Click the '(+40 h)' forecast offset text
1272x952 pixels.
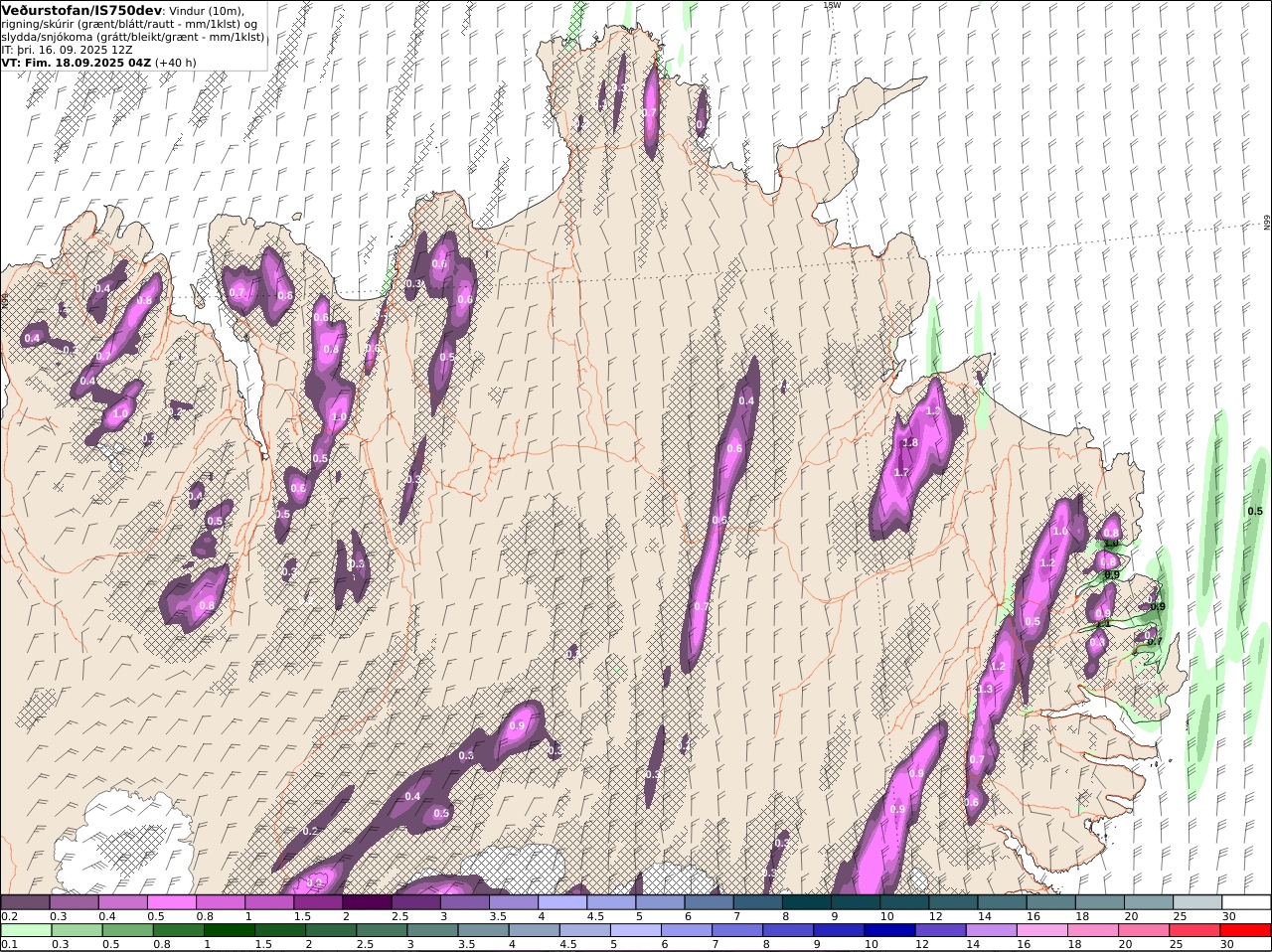coord(176,62)
